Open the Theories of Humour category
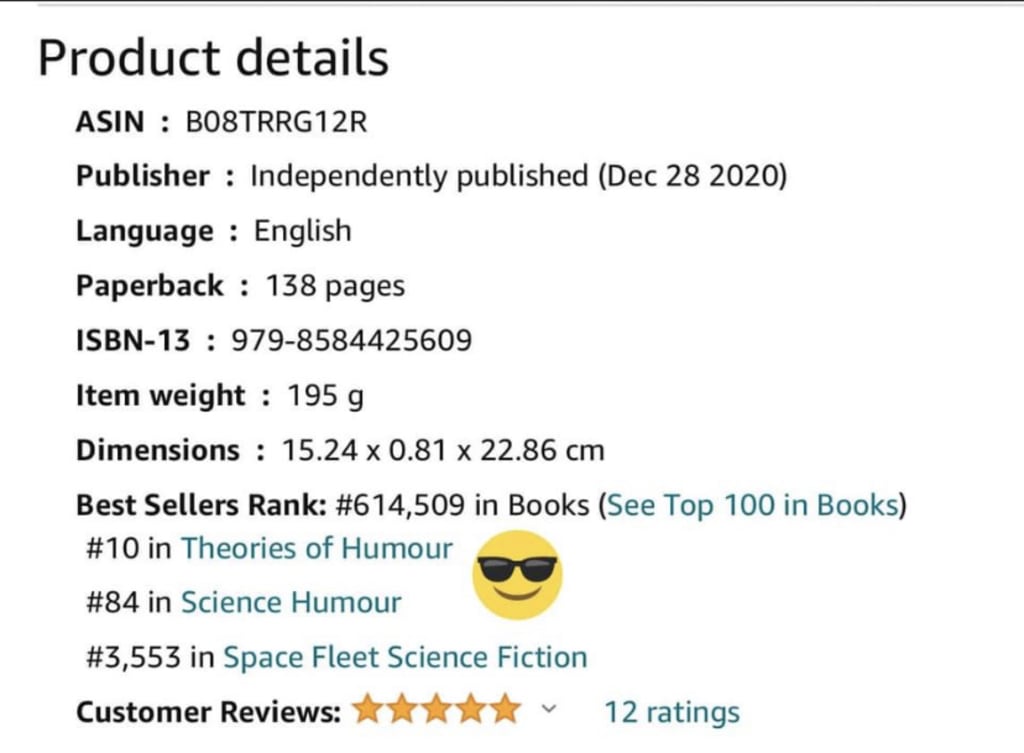 (x=316, y=548)
